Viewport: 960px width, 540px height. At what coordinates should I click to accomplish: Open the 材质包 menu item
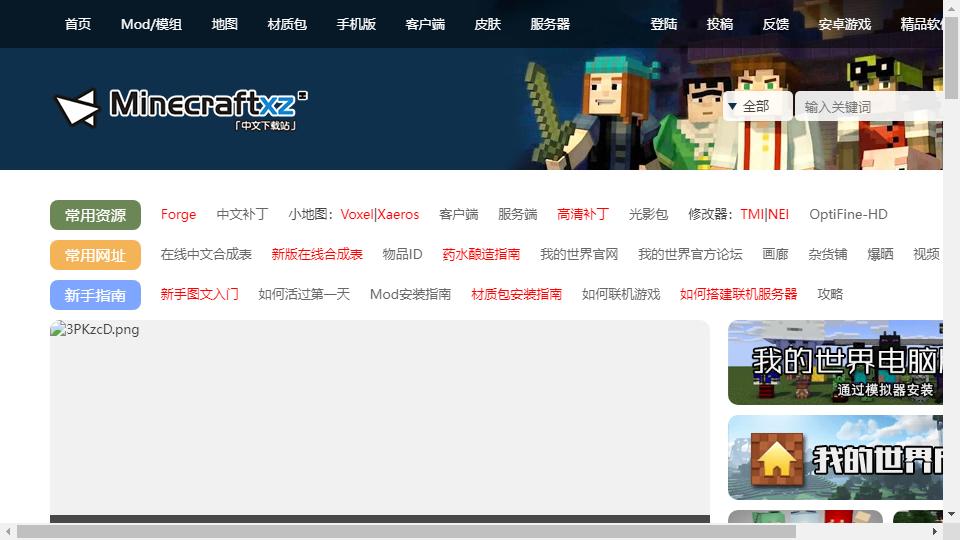click(287, 24)
